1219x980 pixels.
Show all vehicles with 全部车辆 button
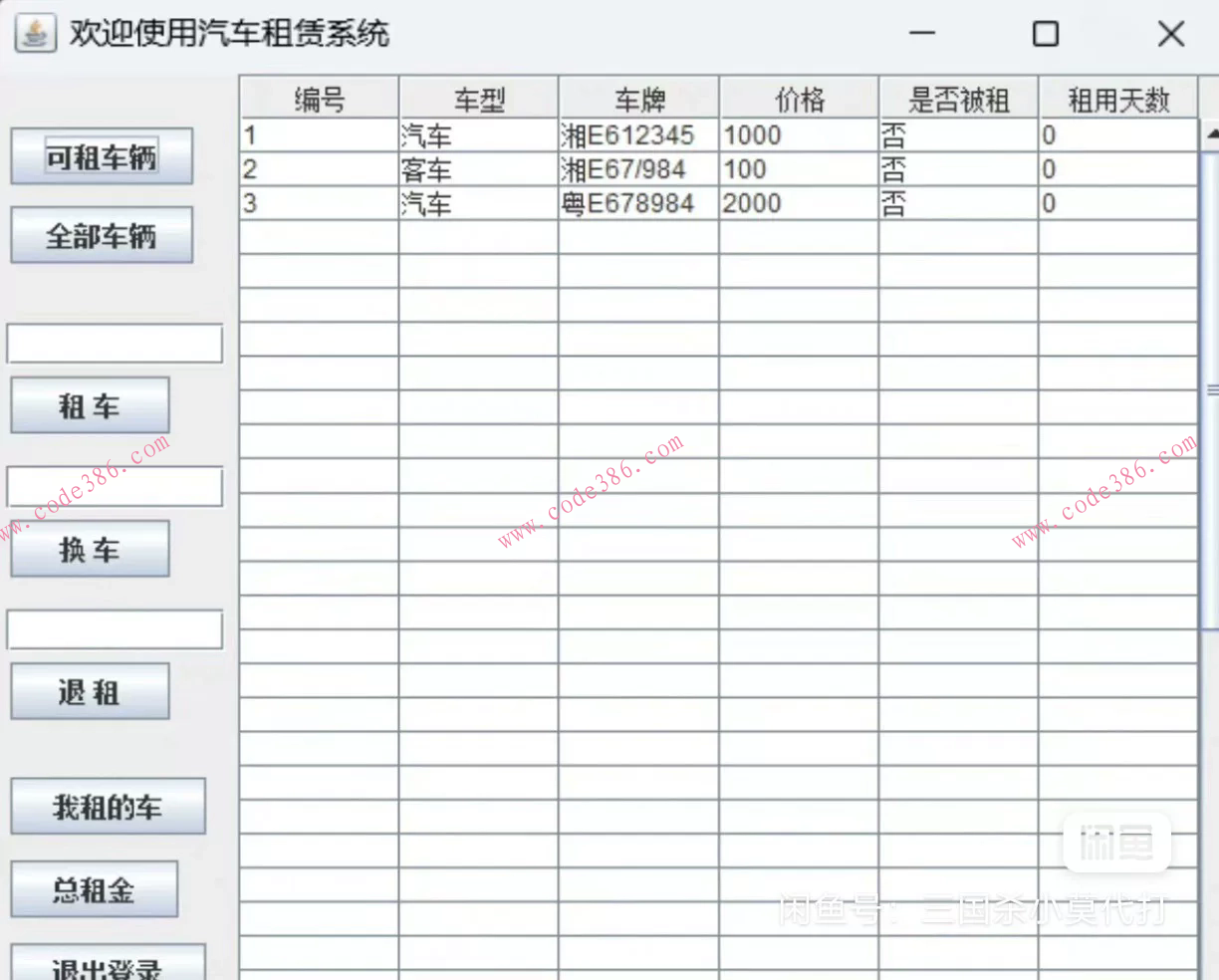(102, 235)
